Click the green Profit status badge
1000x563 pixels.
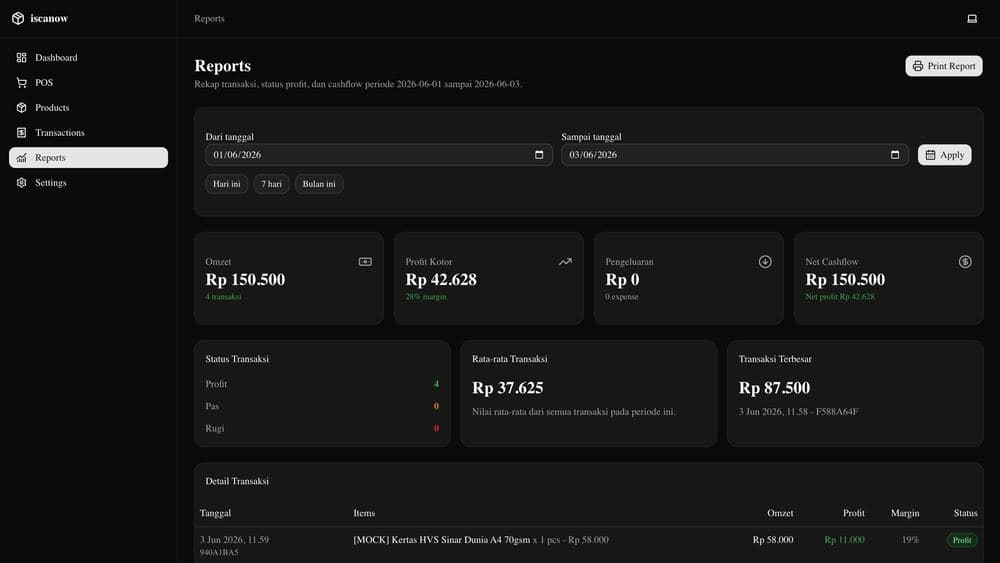tap(962, 540)
